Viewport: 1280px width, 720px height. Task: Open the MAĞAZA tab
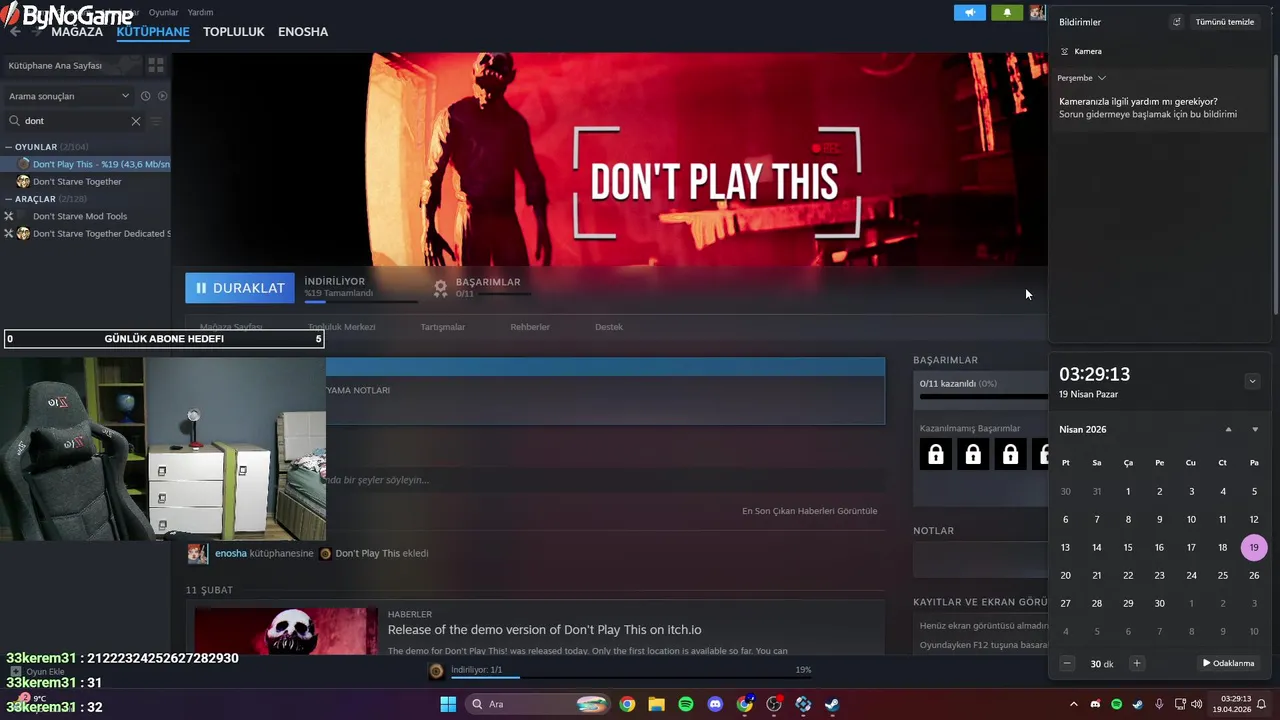pyautogui.click(x=77, y=32)
